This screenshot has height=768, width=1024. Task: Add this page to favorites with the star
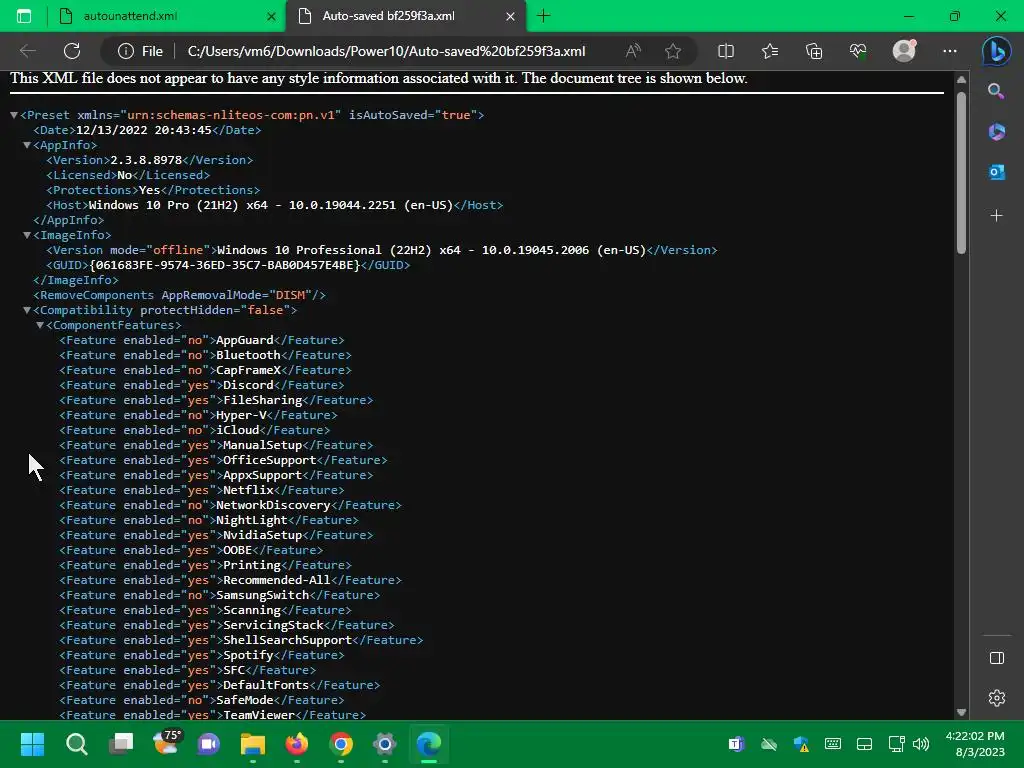(x=673, y=51)
